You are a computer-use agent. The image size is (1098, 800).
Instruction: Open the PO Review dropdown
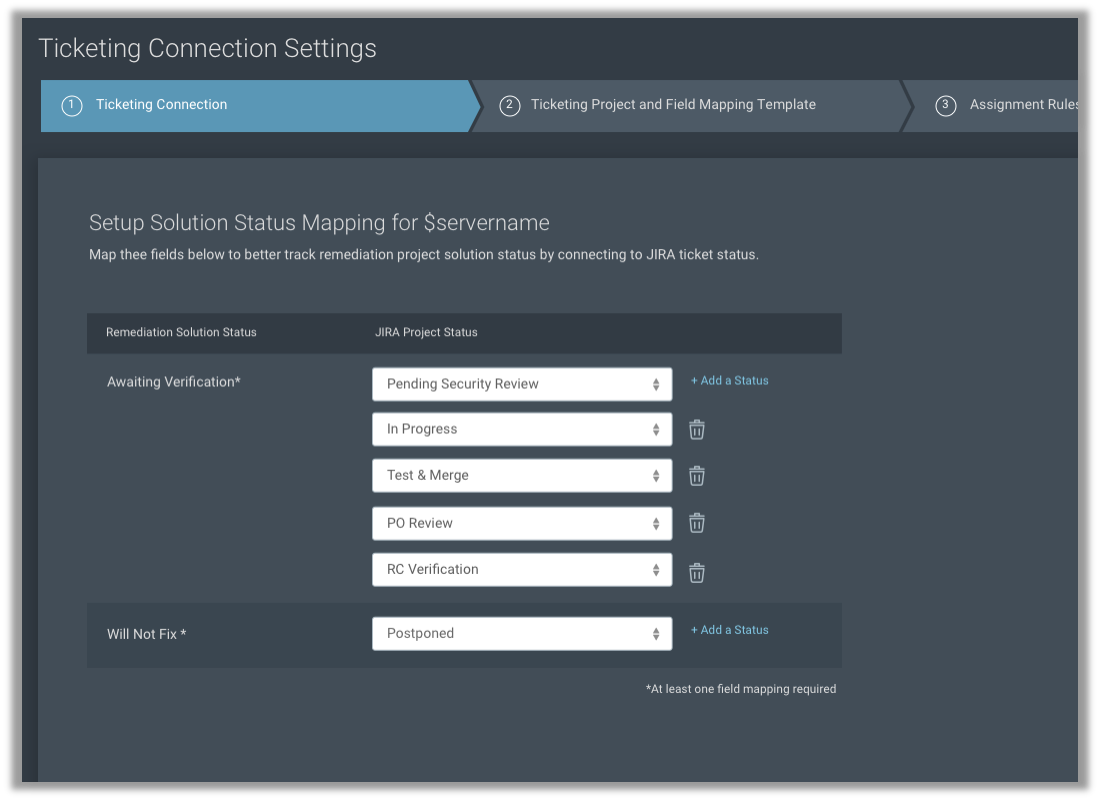coord(521,523)
